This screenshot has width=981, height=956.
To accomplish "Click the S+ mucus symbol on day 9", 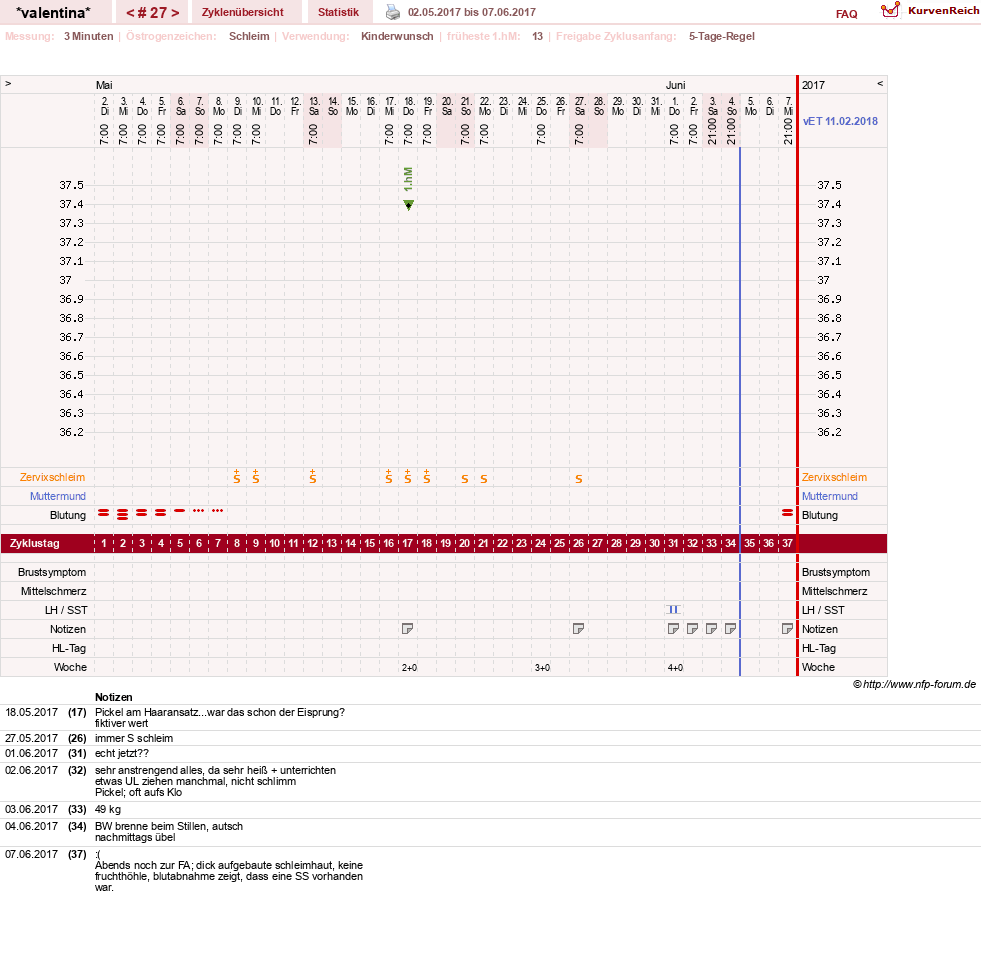I will [x=255, y=476].
